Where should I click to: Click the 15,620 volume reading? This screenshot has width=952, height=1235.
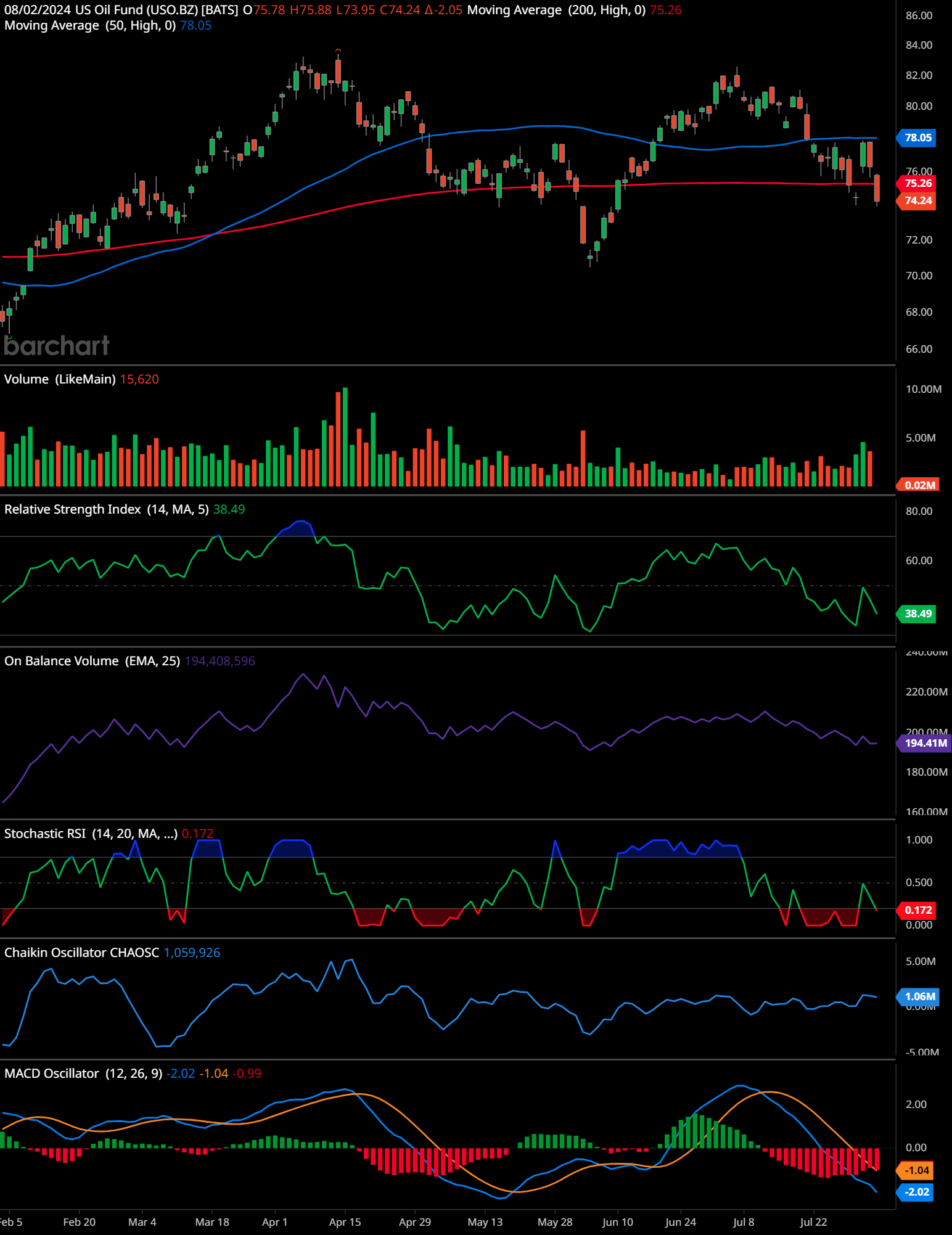coord(139,379)
